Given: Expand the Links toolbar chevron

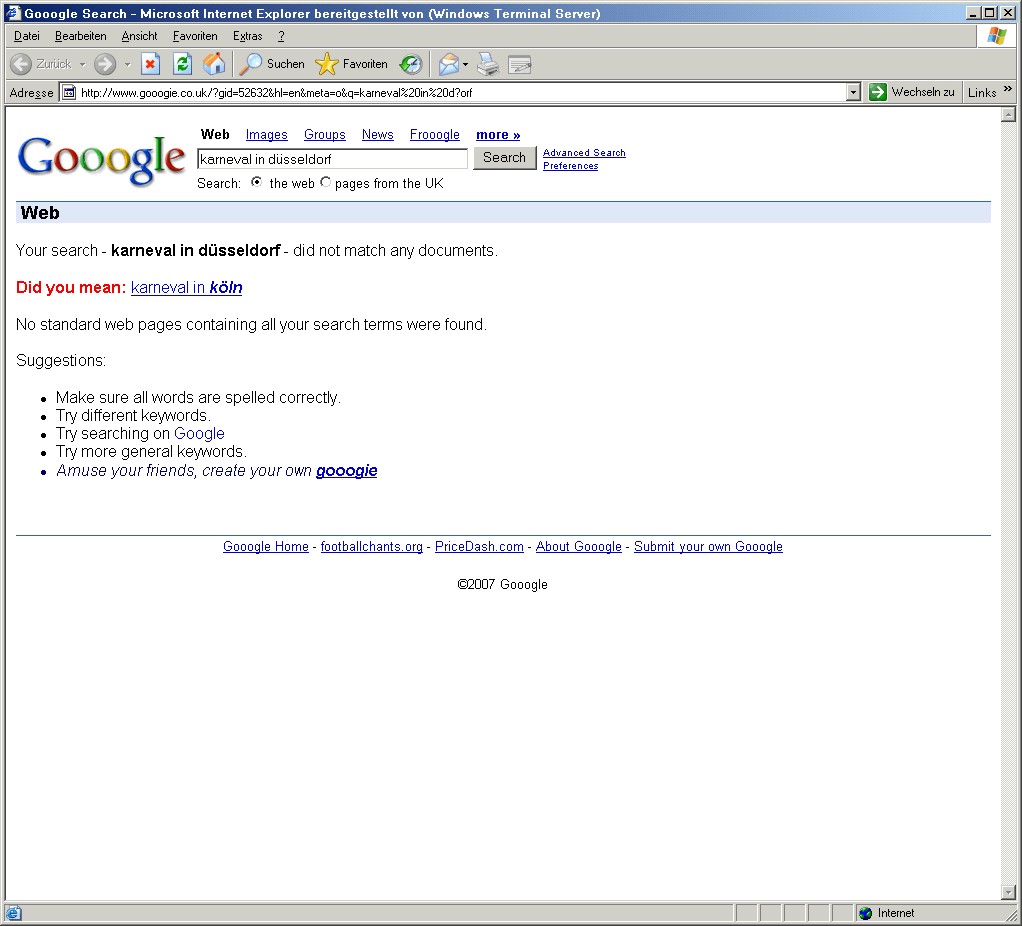Looking at the screenshot, I should 1008,90.
